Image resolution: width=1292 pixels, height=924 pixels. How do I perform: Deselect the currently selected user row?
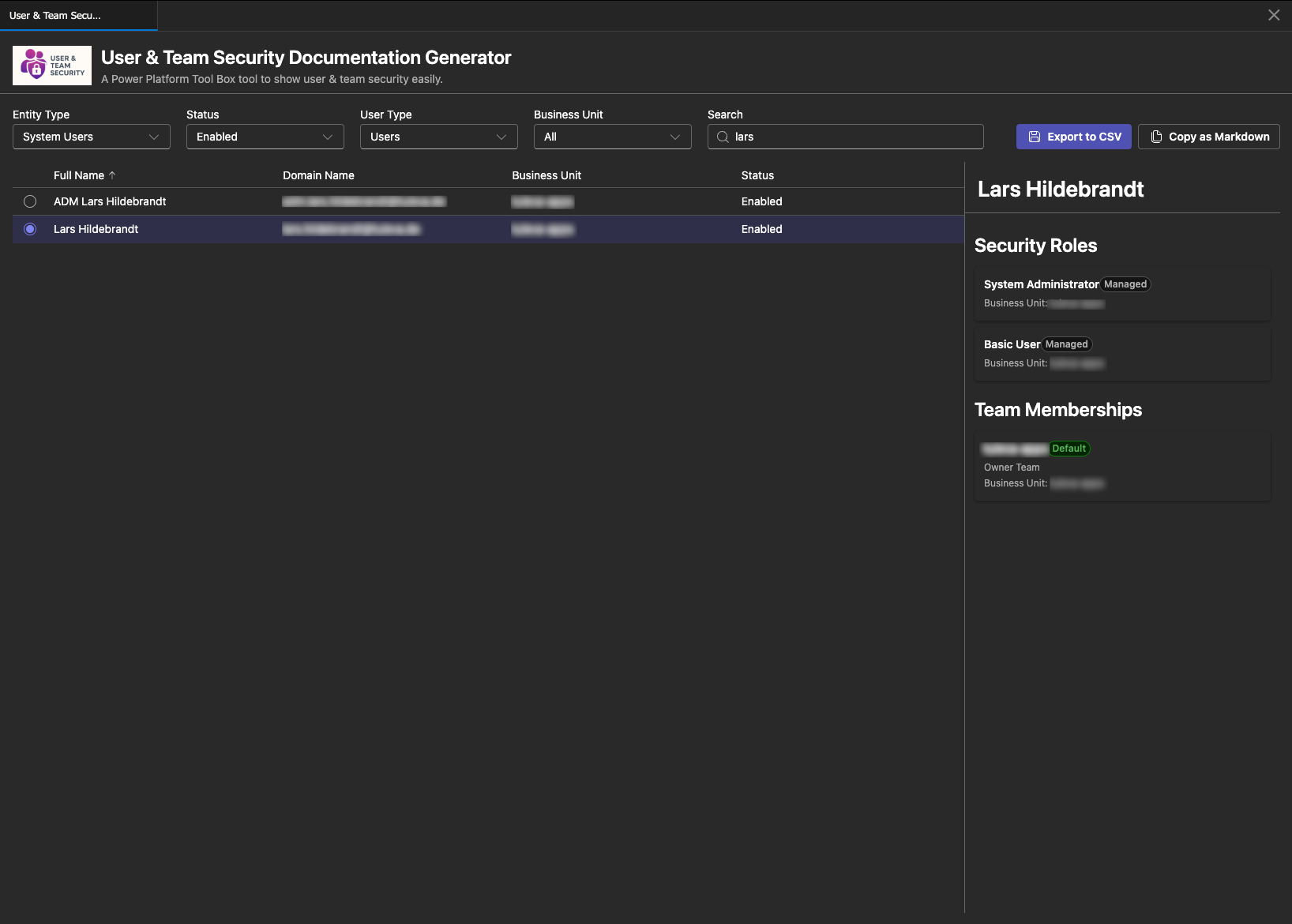point(30,229)
